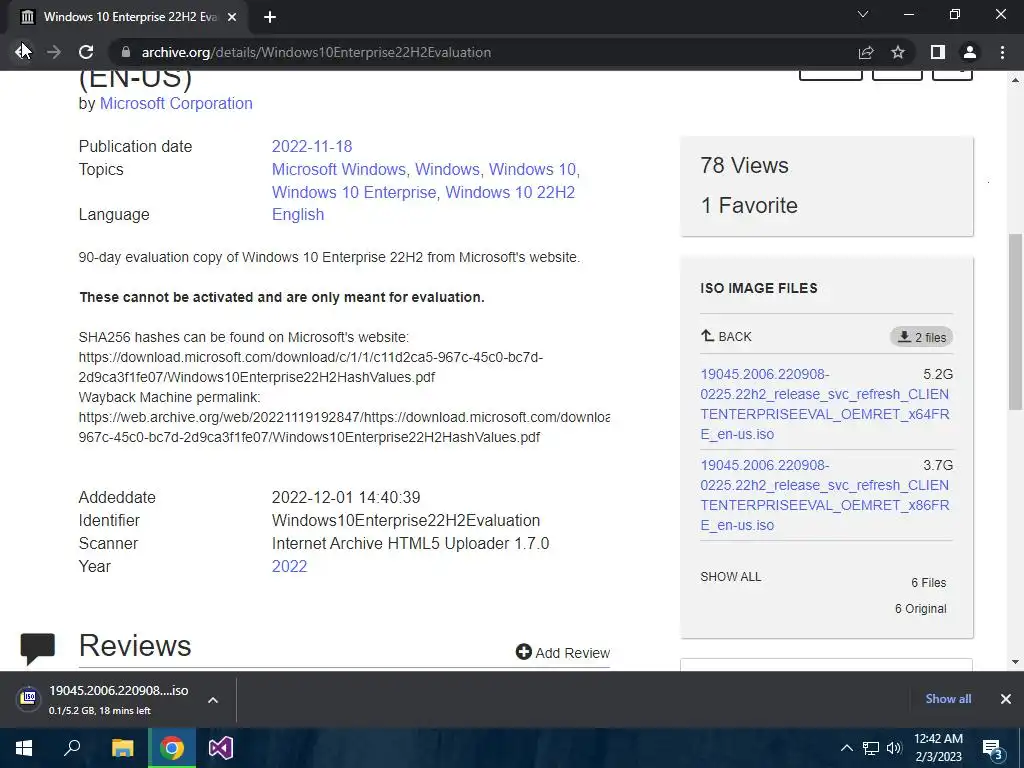
Task: Bookmark this page with the star icon
Action: [x=898, y=52]
